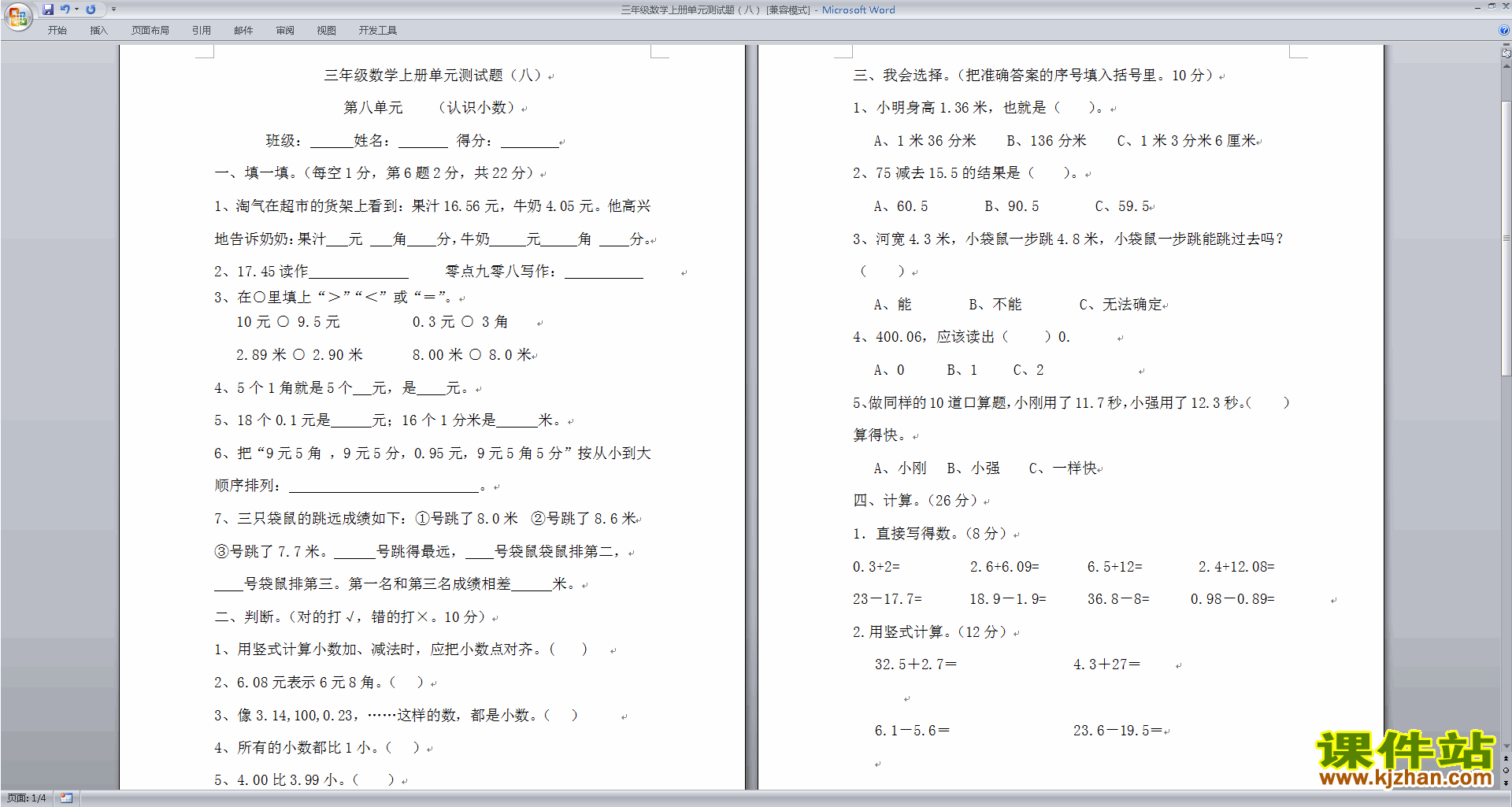Click the expression 36.8－8=

click(1118, 599)
